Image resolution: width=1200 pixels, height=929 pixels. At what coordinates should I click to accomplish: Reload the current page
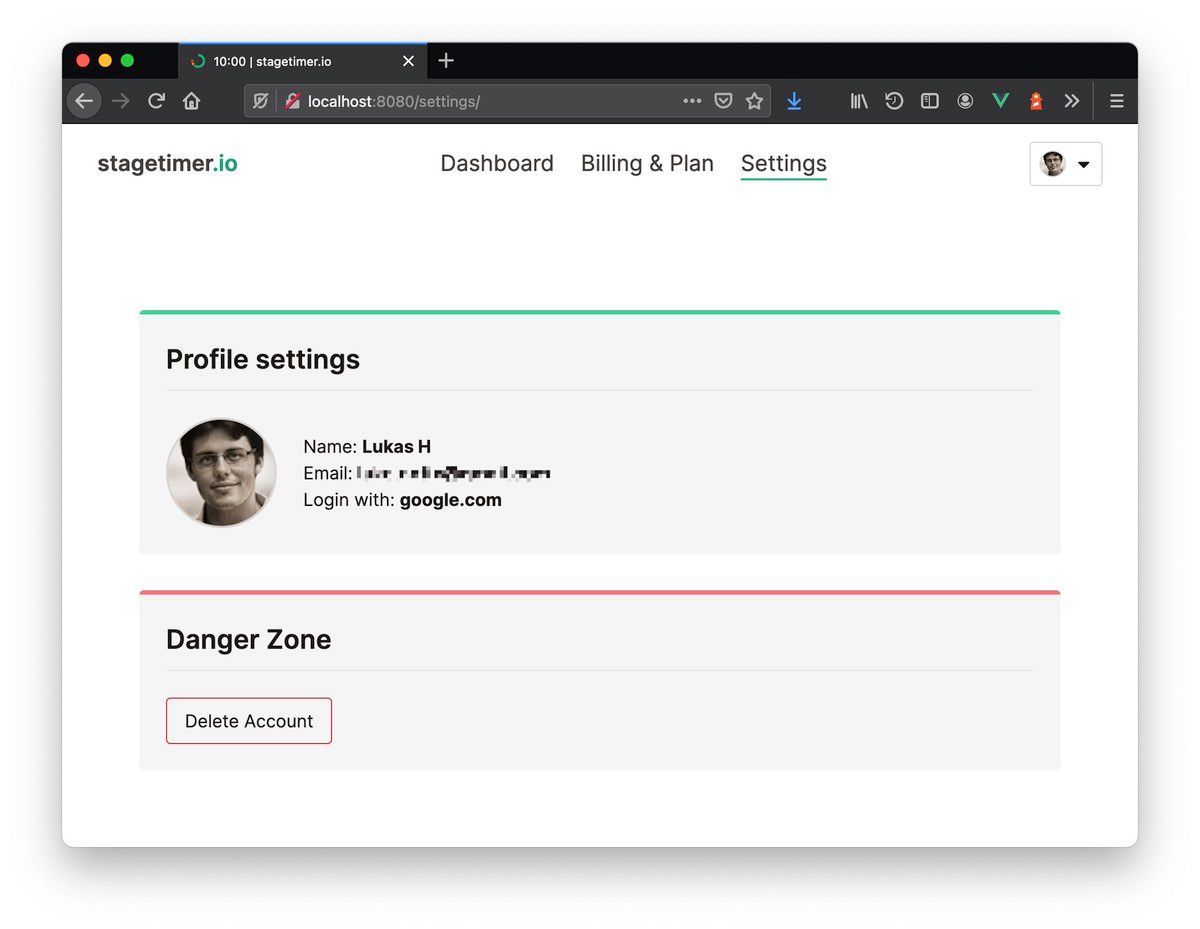(x=156, y=101)
